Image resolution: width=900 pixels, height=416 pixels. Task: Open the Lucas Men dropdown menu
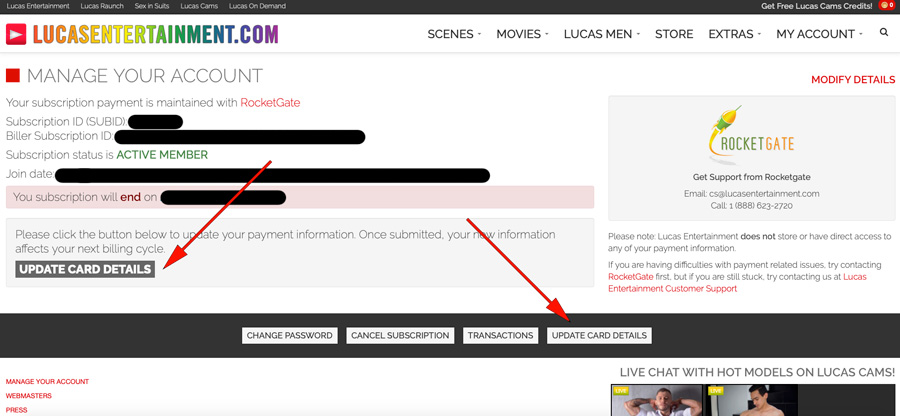602,34
